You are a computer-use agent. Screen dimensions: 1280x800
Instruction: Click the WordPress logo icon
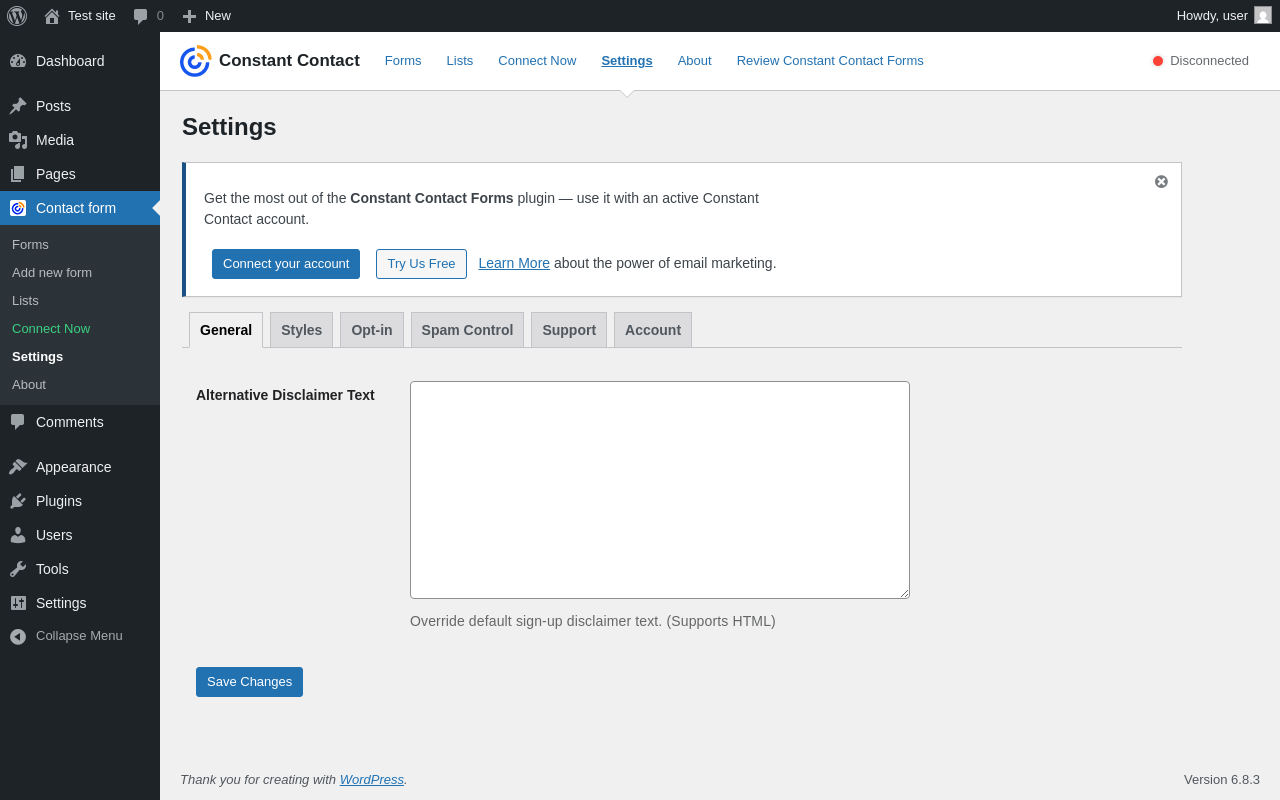17,16
